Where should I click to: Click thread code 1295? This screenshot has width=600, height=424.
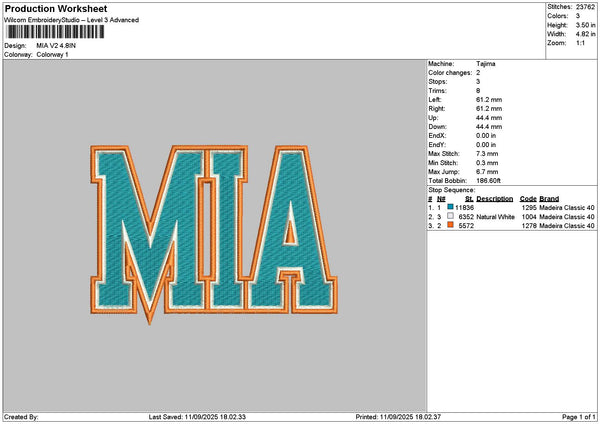tap(529, 208)
